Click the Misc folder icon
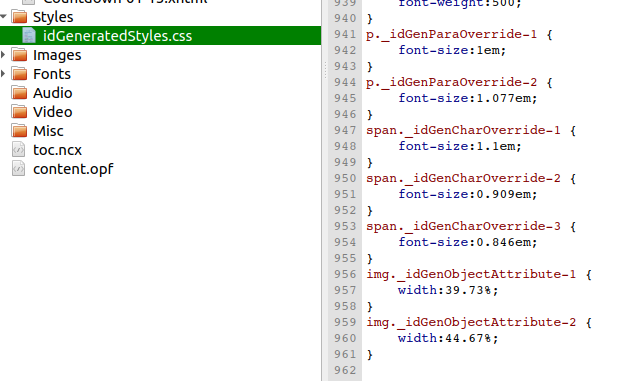The width and height of the screenshot is (625, 381). (x=20, y=131)
